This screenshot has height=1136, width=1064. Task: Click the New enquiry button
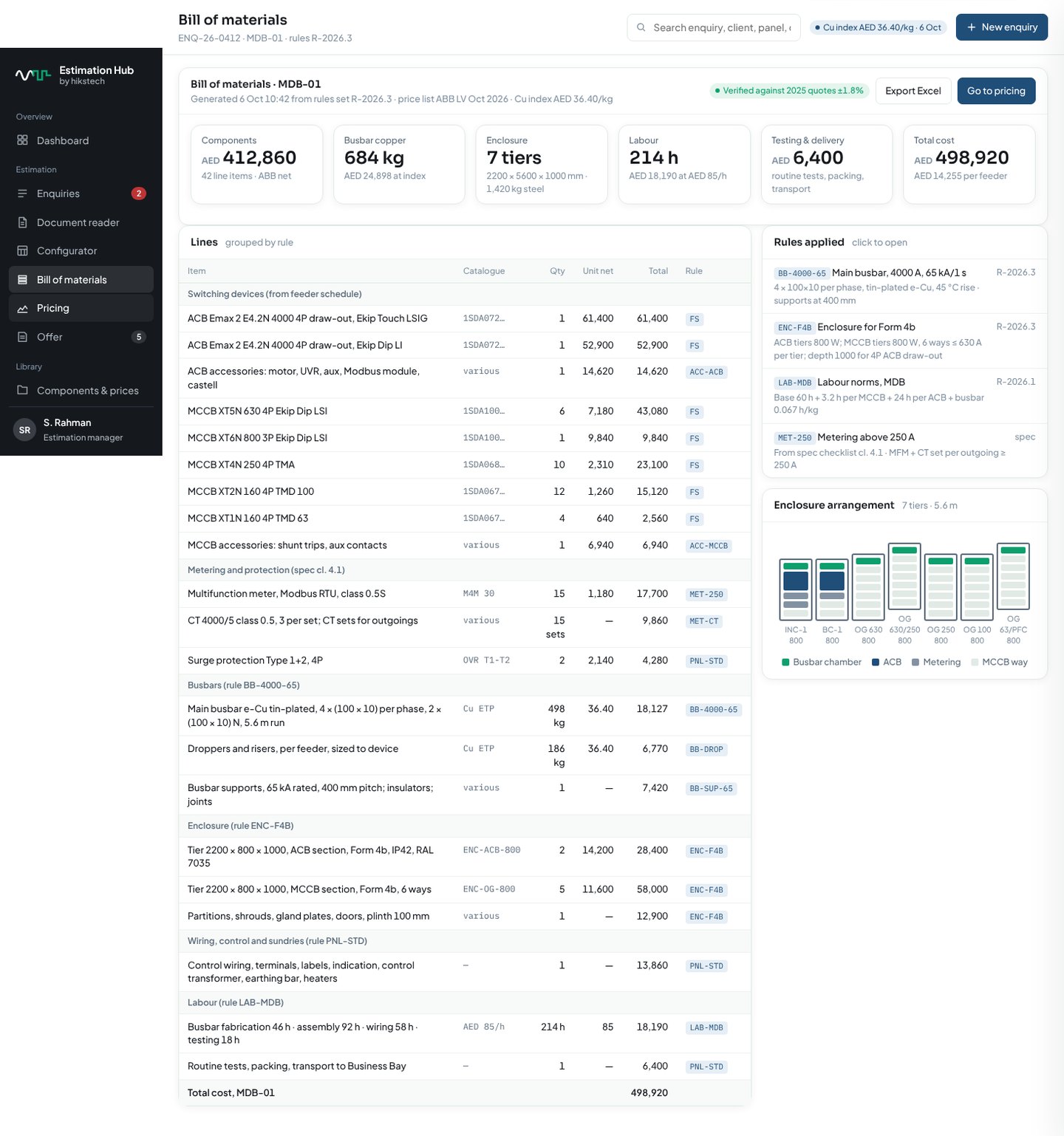pos(1002,27)
